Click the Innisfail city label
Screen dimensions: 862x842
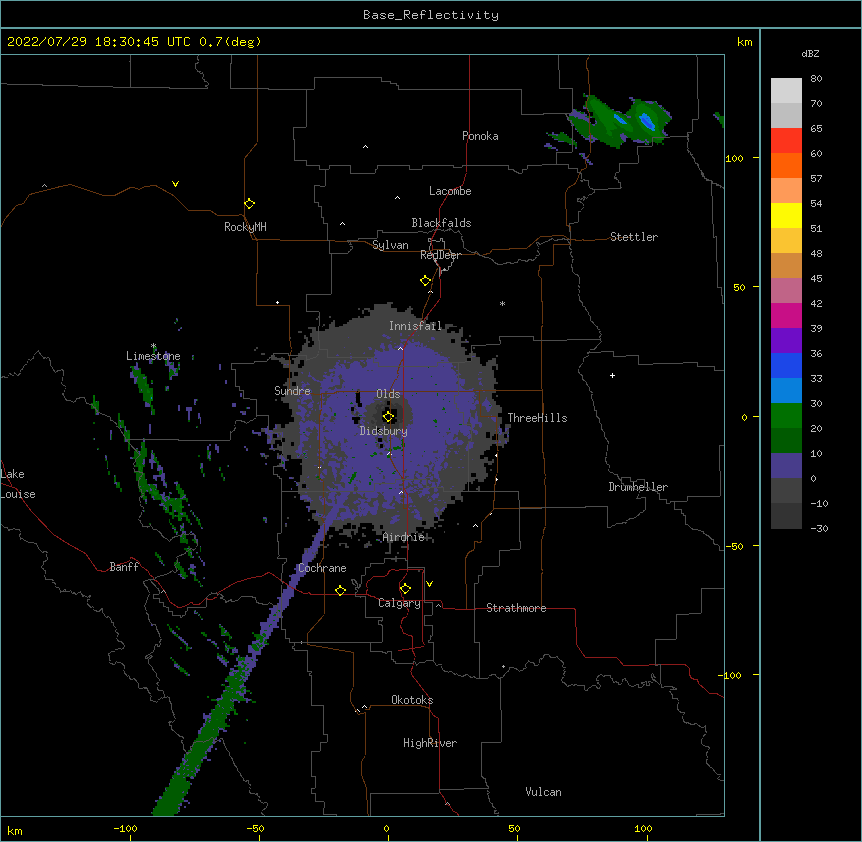point(415,326)
